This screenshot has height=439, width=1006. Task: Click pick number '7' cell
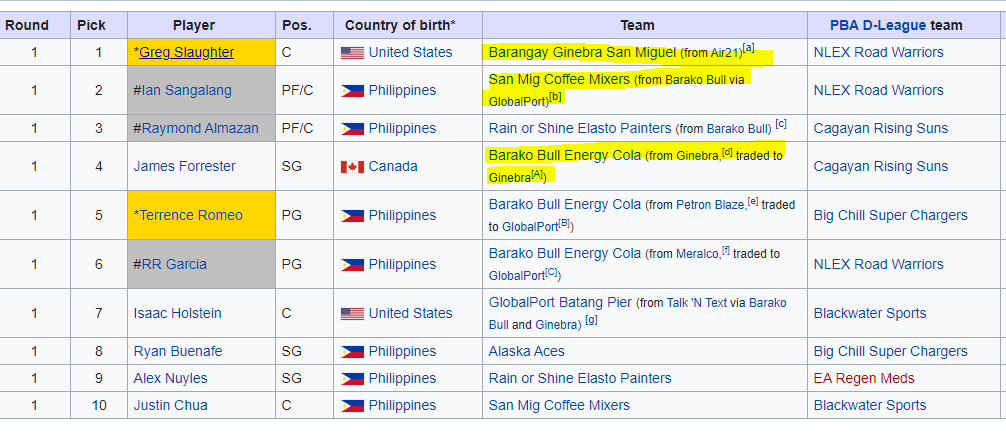99,313
